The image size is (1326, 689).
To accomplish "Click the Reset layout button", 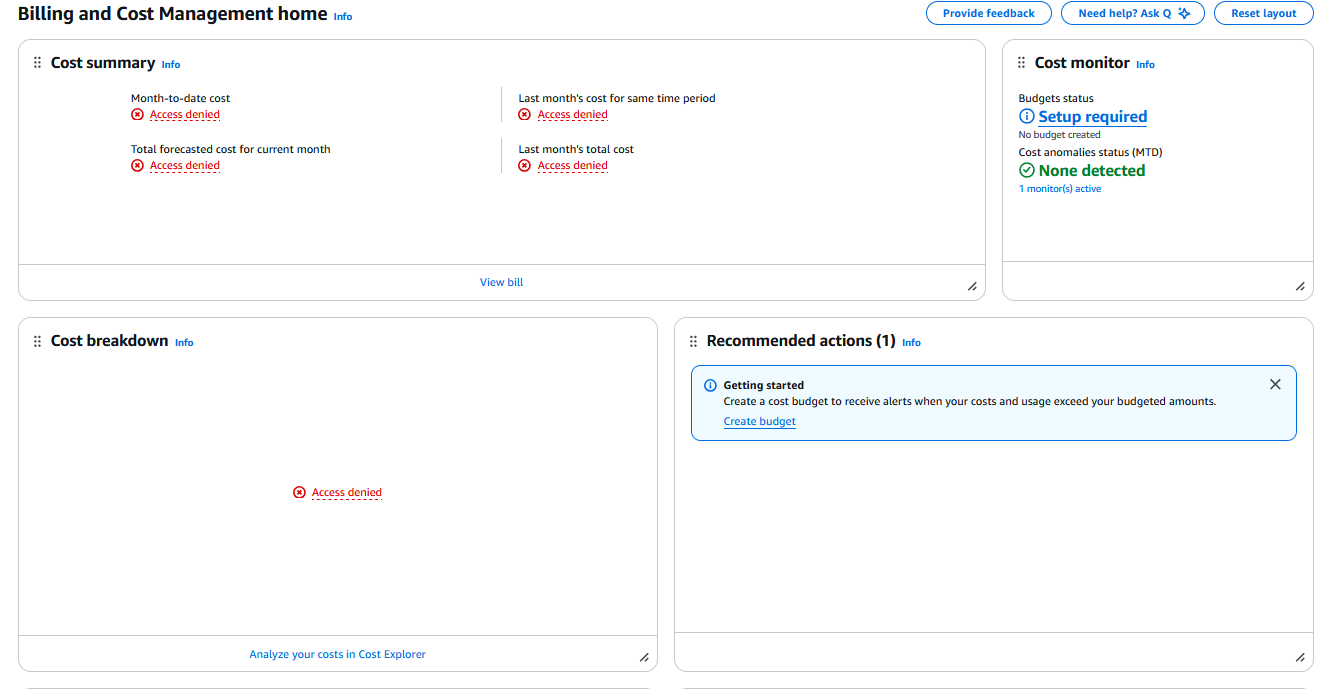I will [x=1263, y=14].
